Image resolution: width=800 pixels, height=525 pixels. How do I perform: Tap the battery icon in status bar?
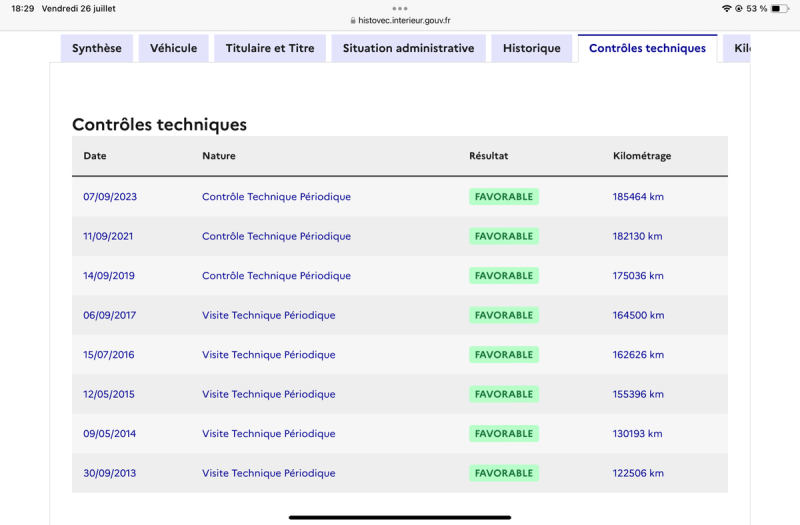(778, 8)
